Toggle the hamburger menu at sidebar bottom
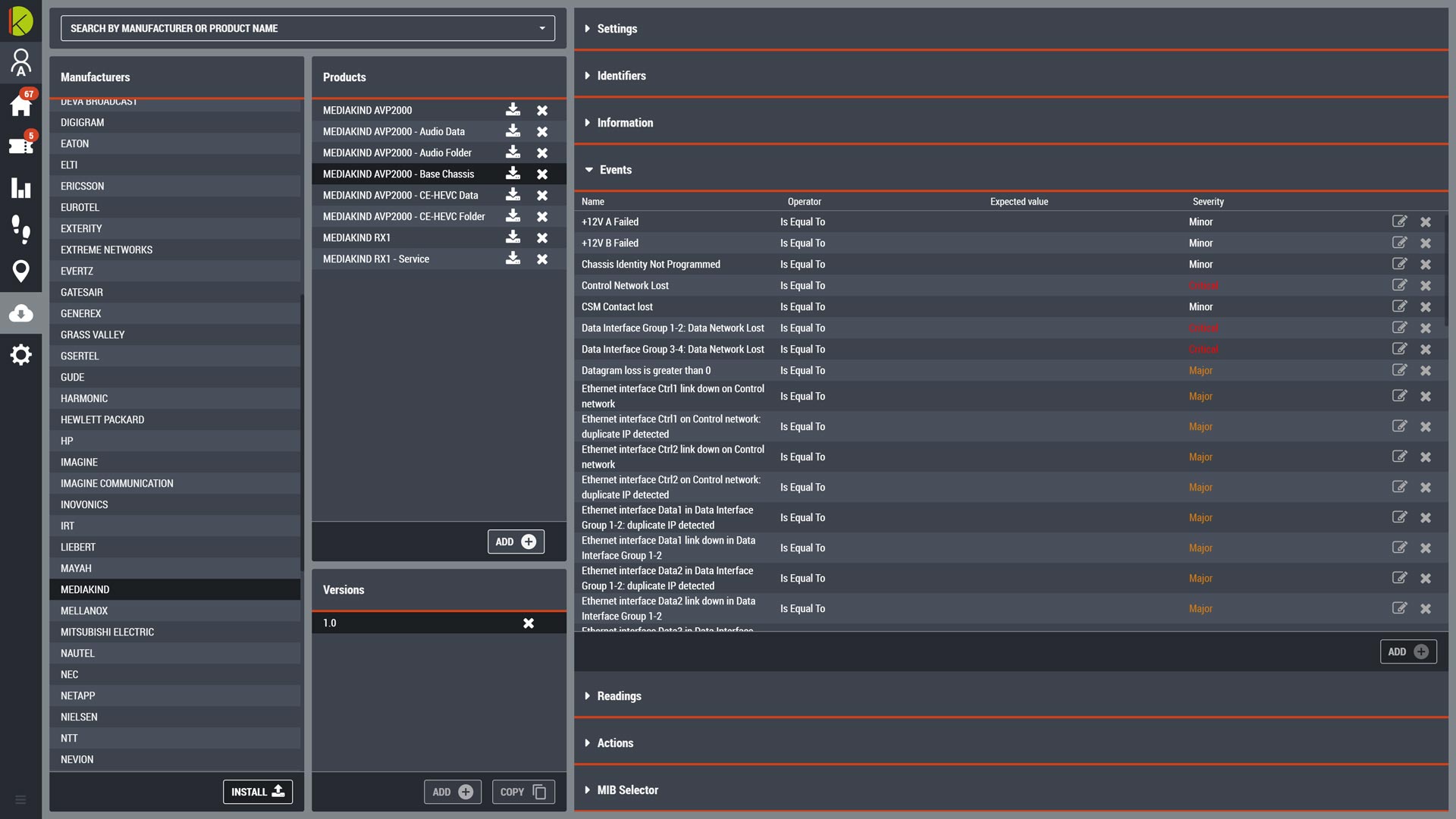1456x819 pixels. [x=20, y=799]
